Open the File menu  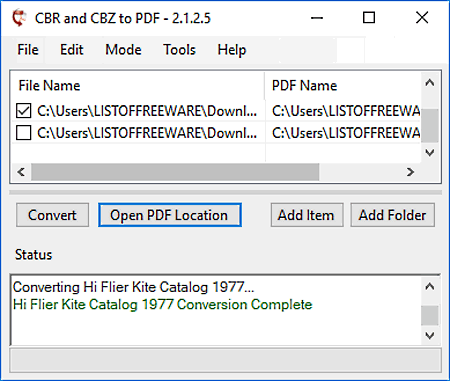(28, 50)
